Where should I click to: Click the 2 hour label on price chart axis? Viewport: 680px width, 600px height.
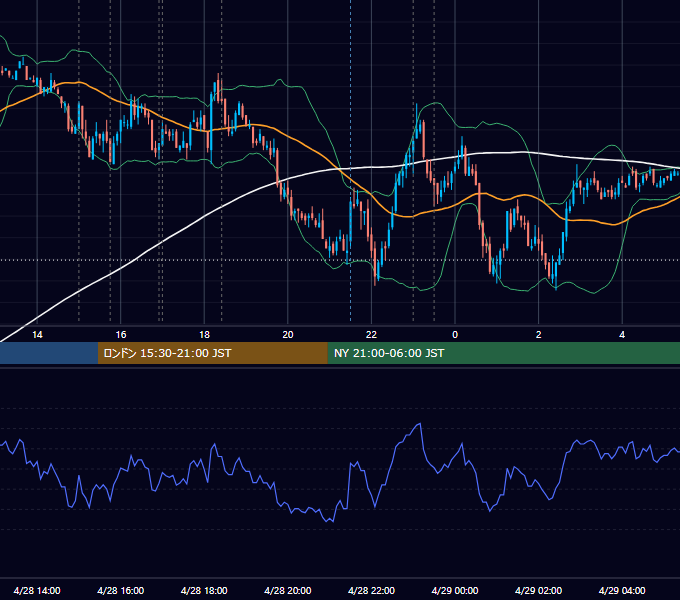539,334
